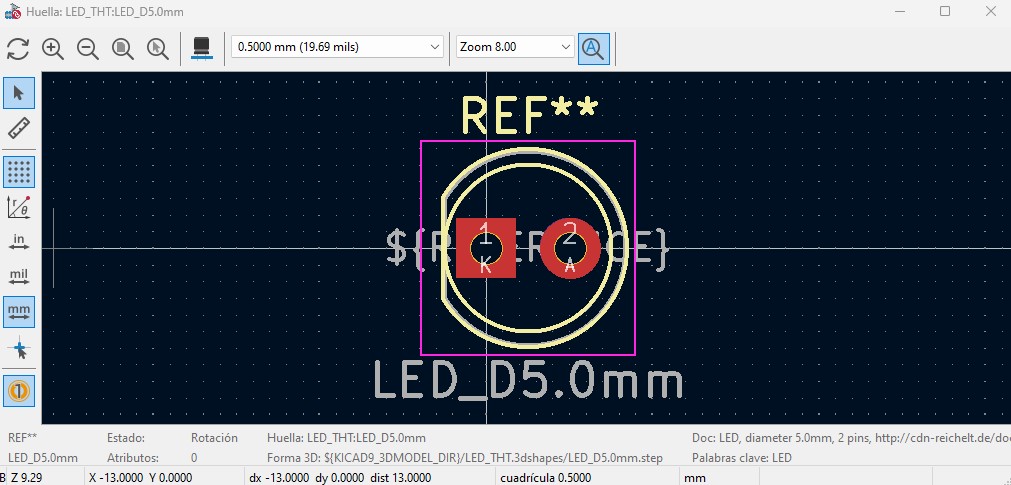Select the arrow selection tool
Image resolution: width=1011 pixels, height=485 pixels.
[x=19, y=94]
